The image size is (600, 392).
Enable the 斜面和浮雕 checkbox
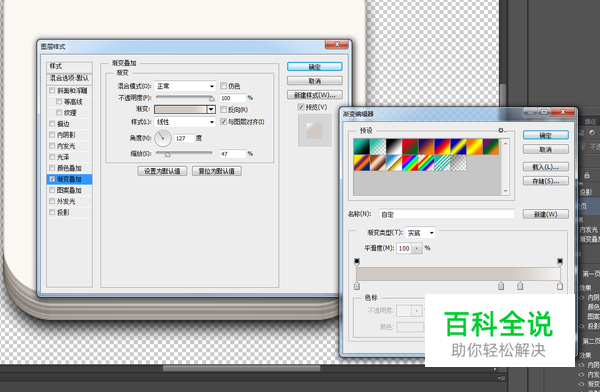(x=52, y=90)
